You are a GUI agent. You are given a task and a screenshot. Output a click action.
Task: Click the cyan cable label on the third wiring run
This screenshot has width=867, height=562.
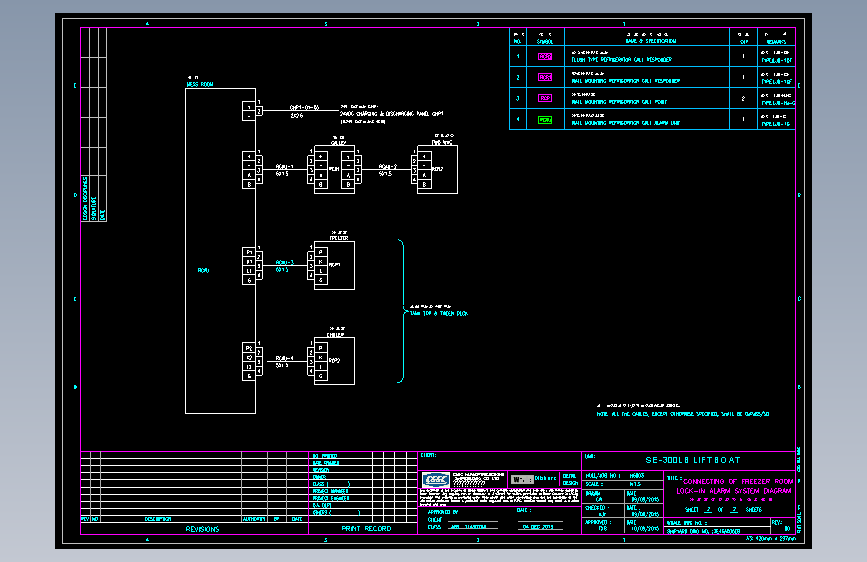click(284, 262)
